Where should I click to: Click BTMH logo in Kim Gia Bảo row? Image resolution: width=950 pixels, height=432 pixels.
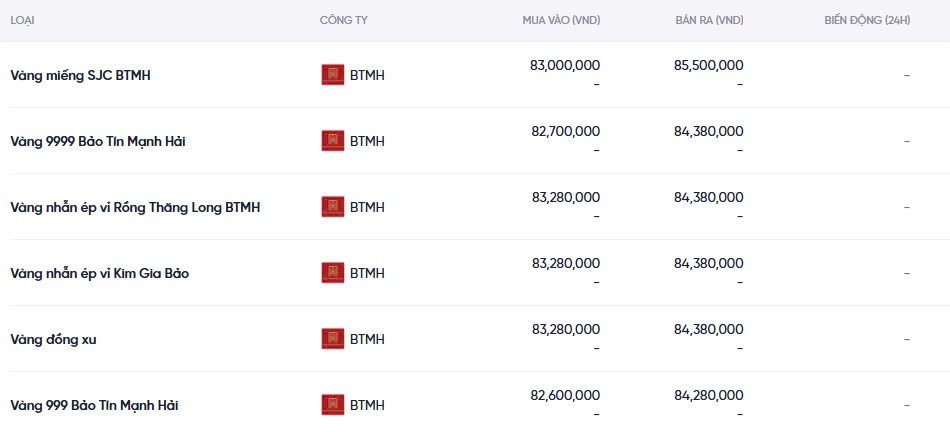pyautogui.click(x=332, y=273)
